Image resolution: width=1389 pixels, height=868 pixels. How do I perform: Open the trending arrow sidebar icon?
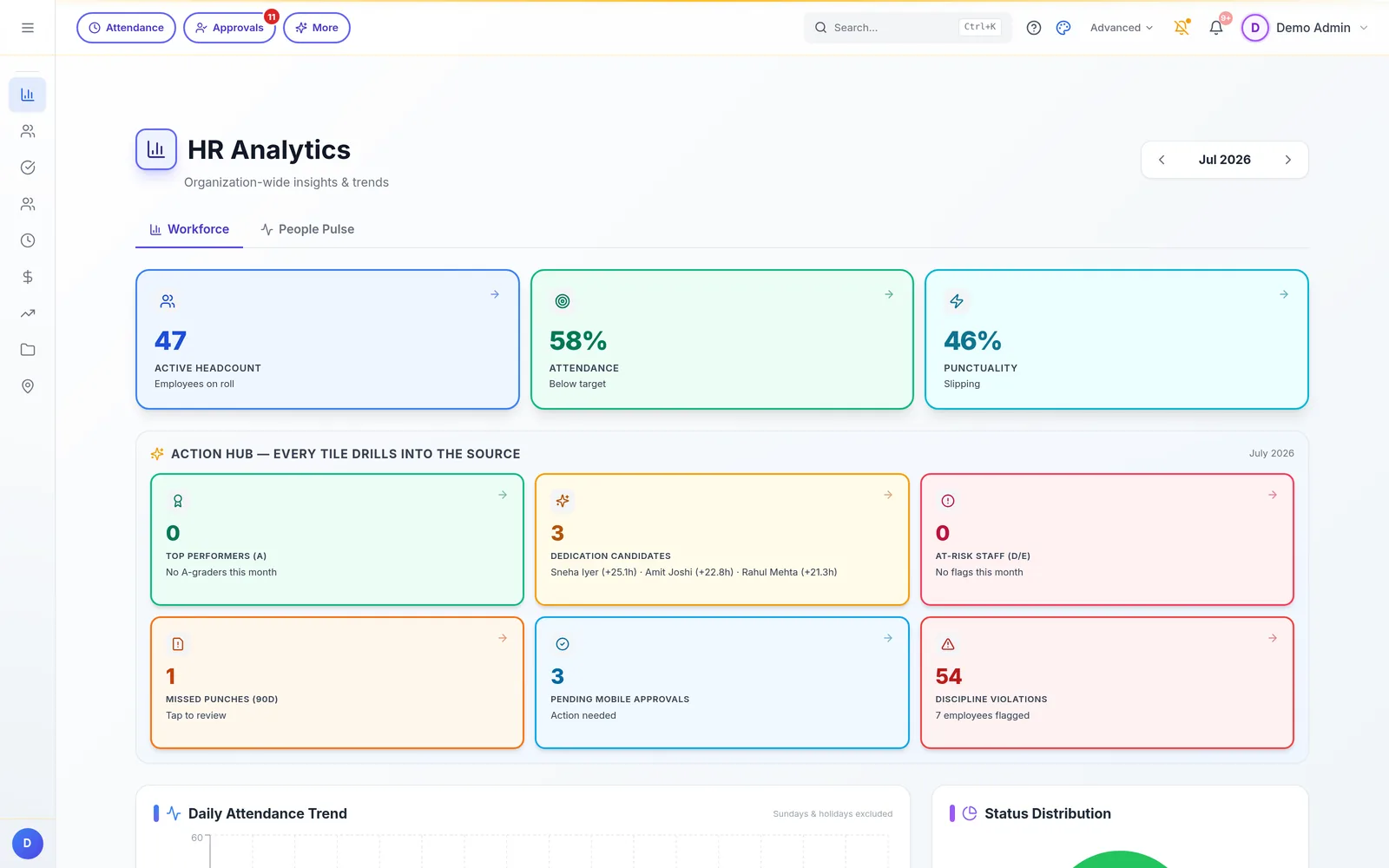[x=28, y=313]
